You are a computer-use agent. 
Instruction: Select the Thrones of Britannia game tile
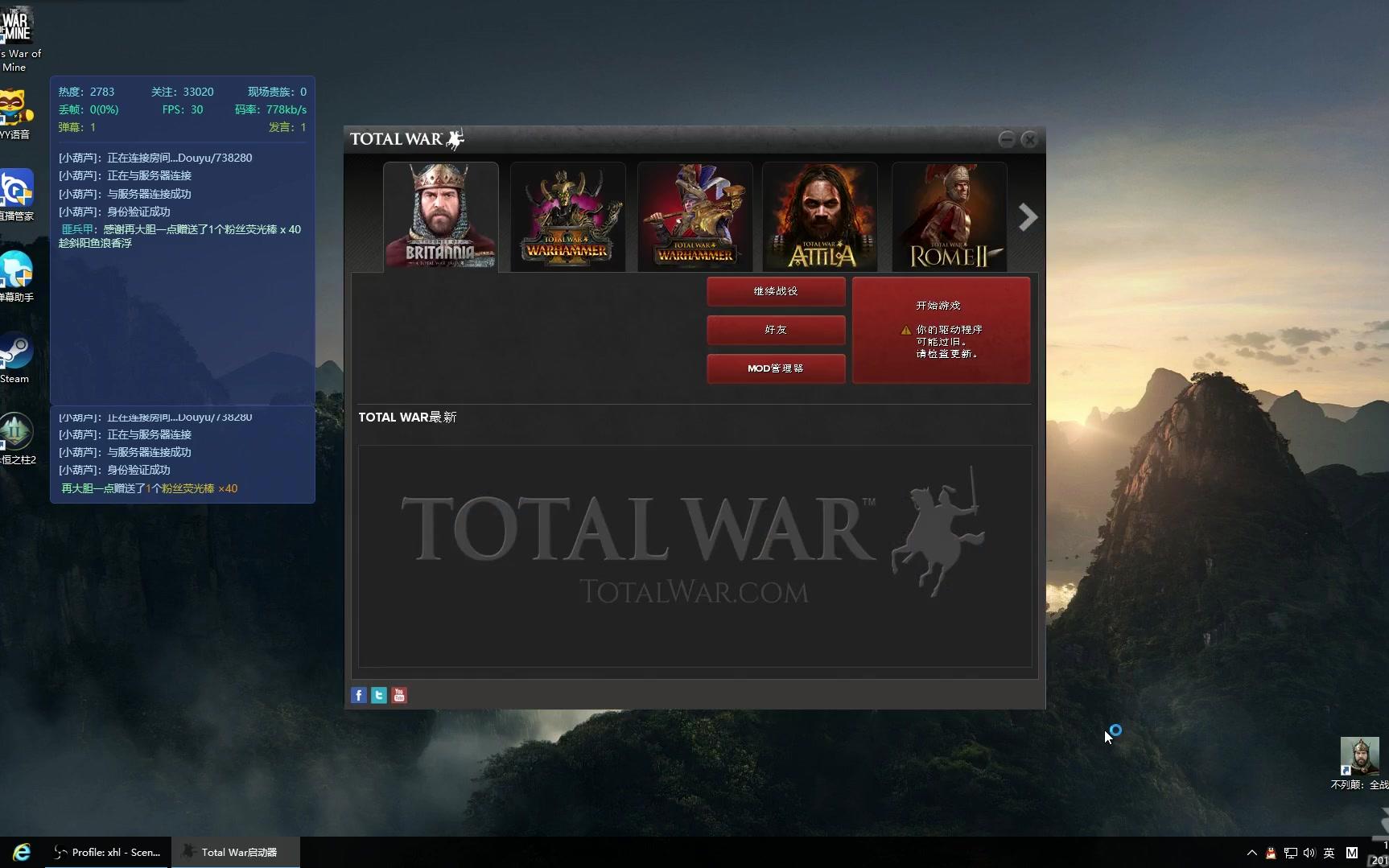point(441,216)
